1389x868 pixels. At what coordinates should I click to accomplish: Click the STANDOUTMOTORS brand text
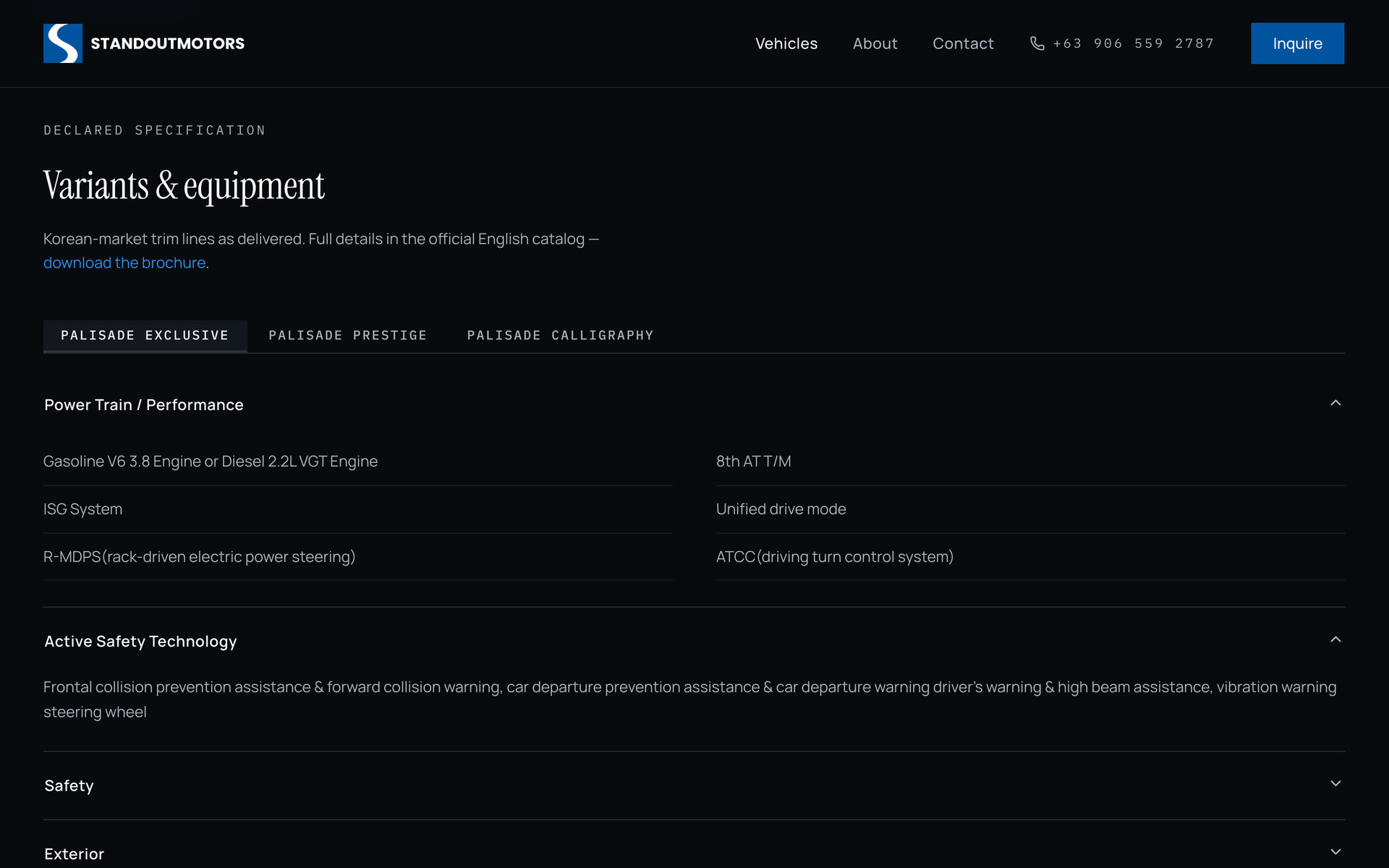[x=167, y=43]
